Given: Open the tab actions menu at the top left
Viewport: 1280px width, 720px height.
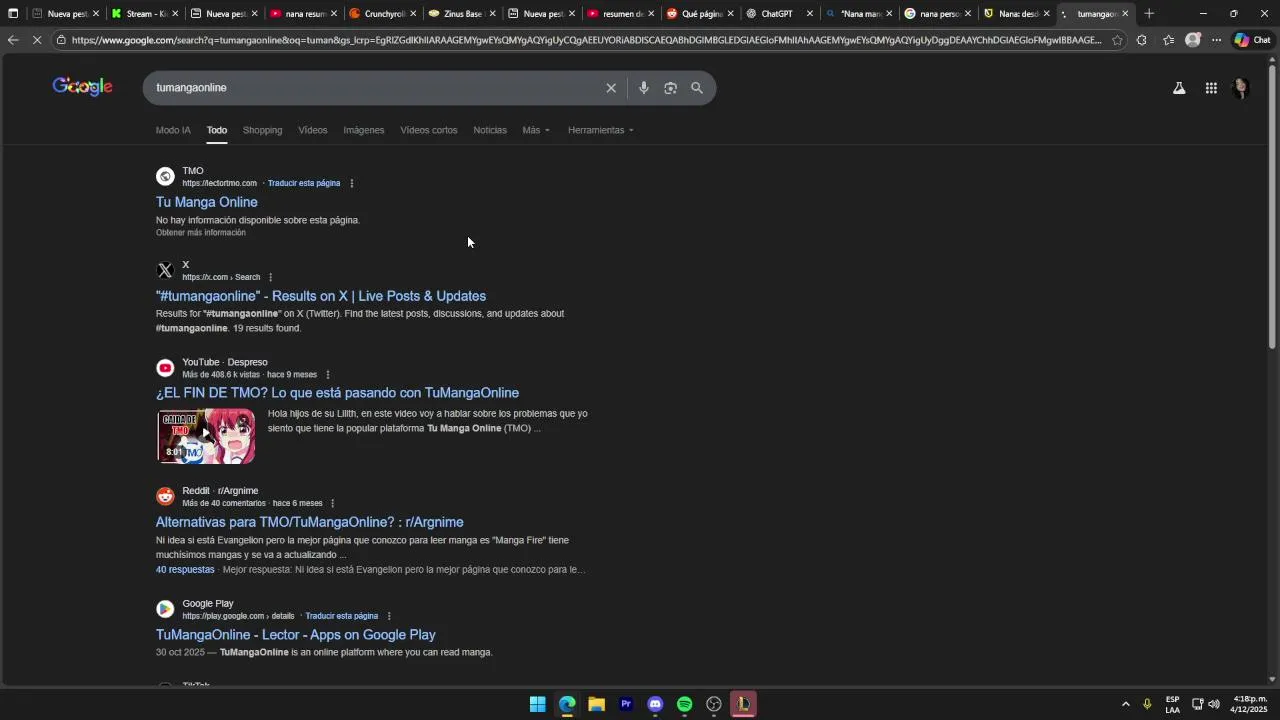Looking at the screenshot, I should (x=13, y=14).
